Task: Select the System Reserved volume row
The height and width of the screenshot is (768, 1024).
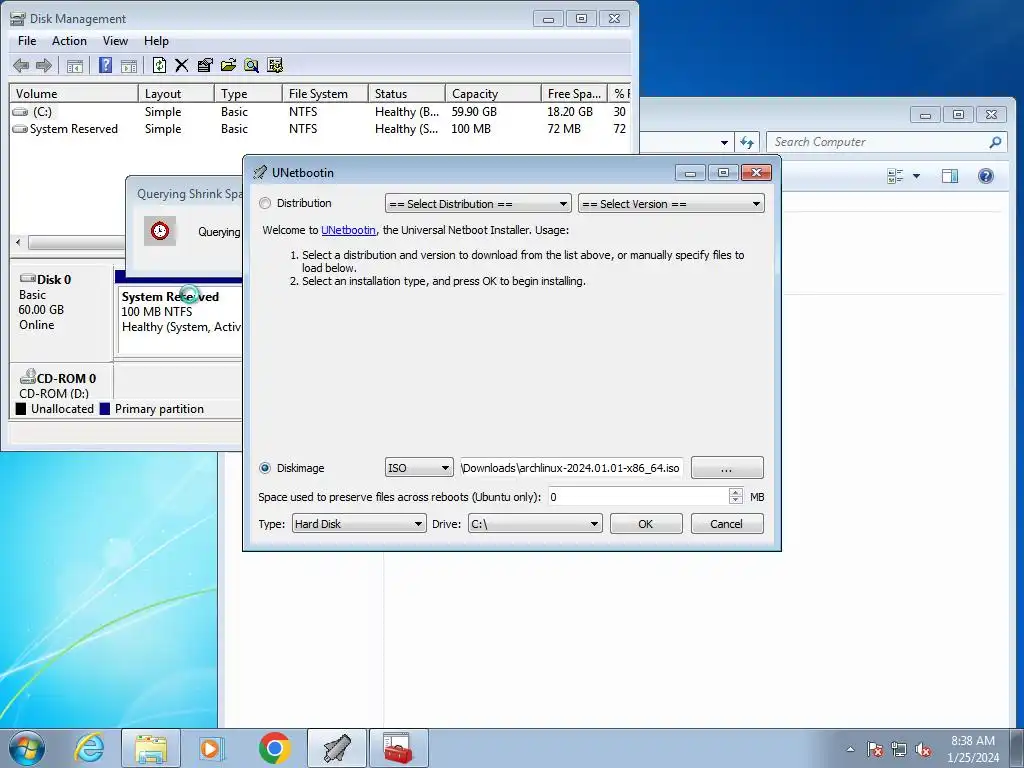Action: tap(320, 129)
